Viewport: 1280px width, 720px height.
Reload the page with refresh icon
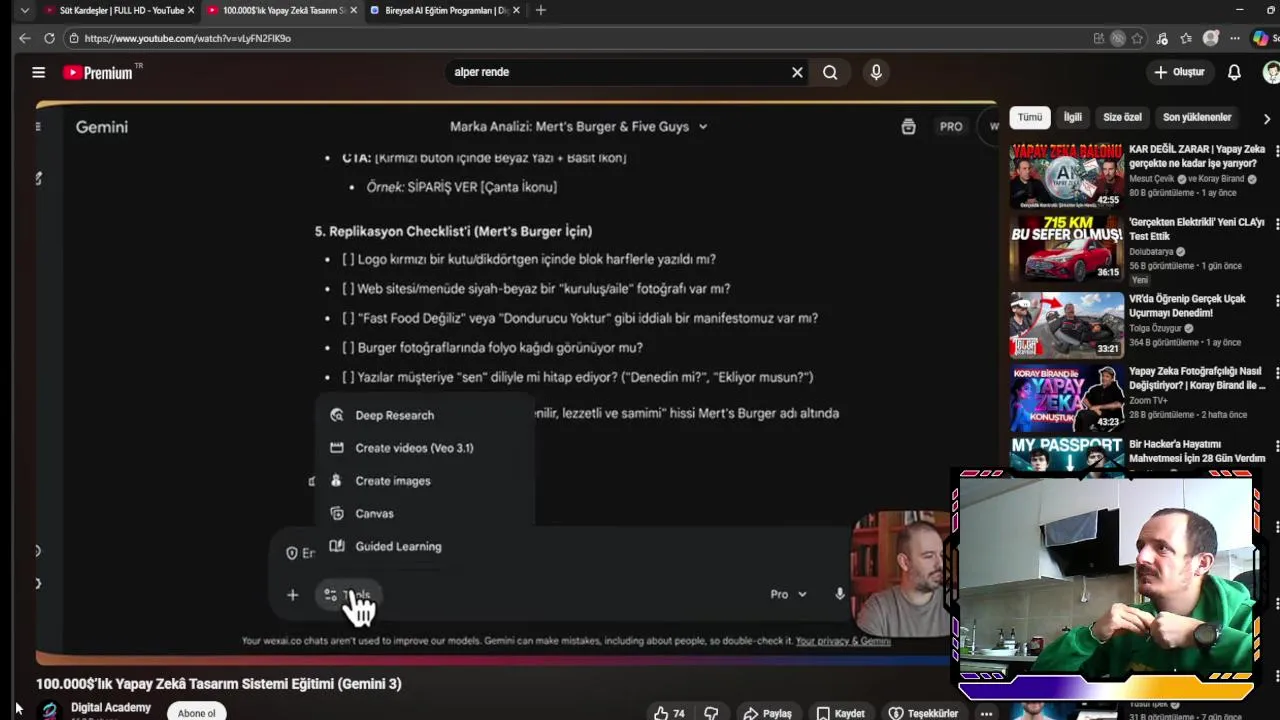49,38
